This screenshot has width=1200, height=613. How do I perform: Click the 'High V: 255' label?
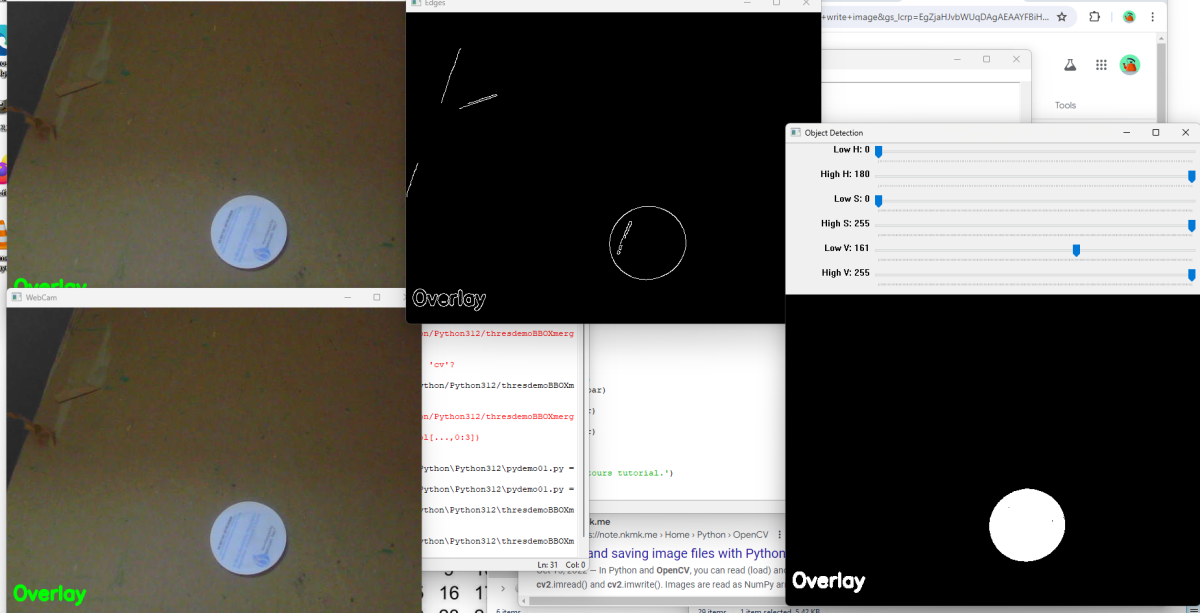tap(846, 272)
